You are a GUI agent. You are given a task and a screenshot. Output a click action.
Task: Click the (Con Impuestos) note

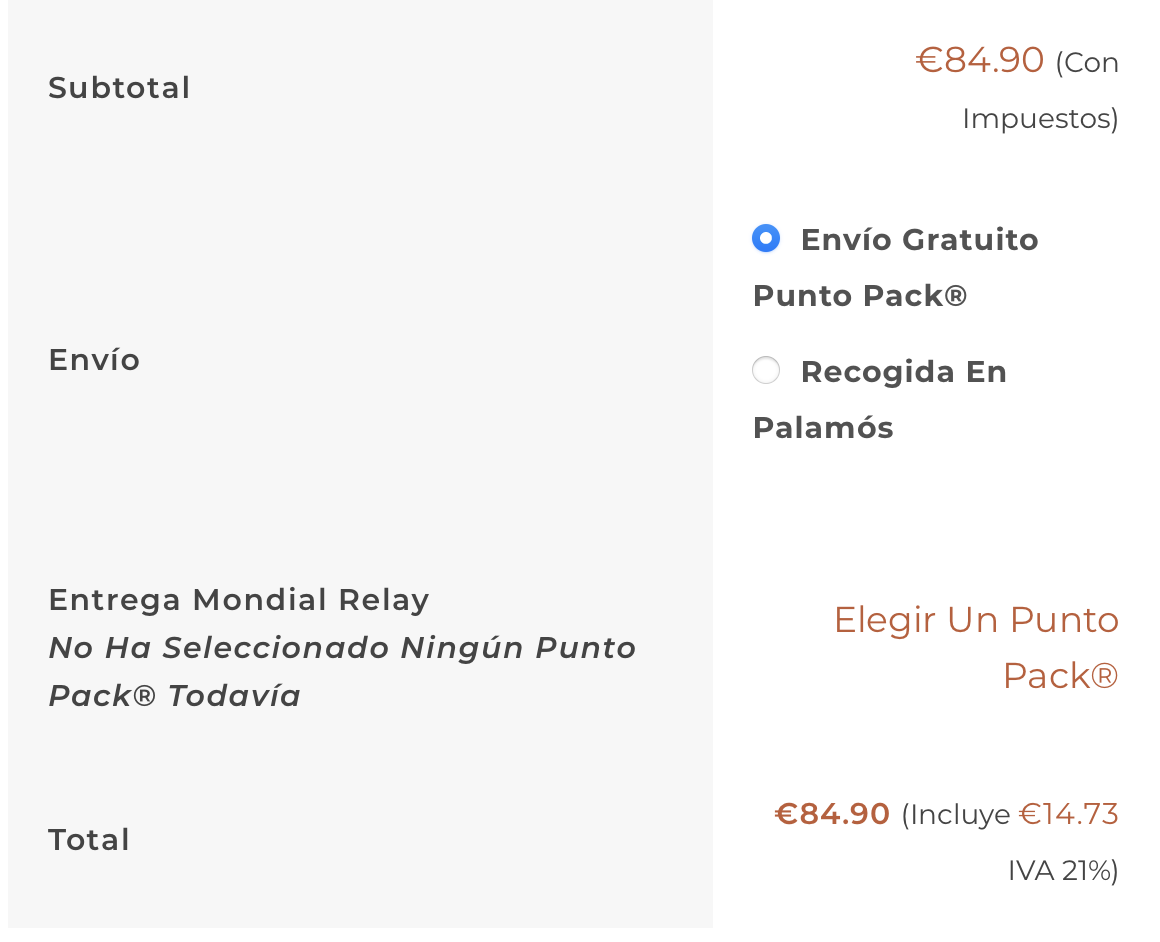coord(1040,90)
